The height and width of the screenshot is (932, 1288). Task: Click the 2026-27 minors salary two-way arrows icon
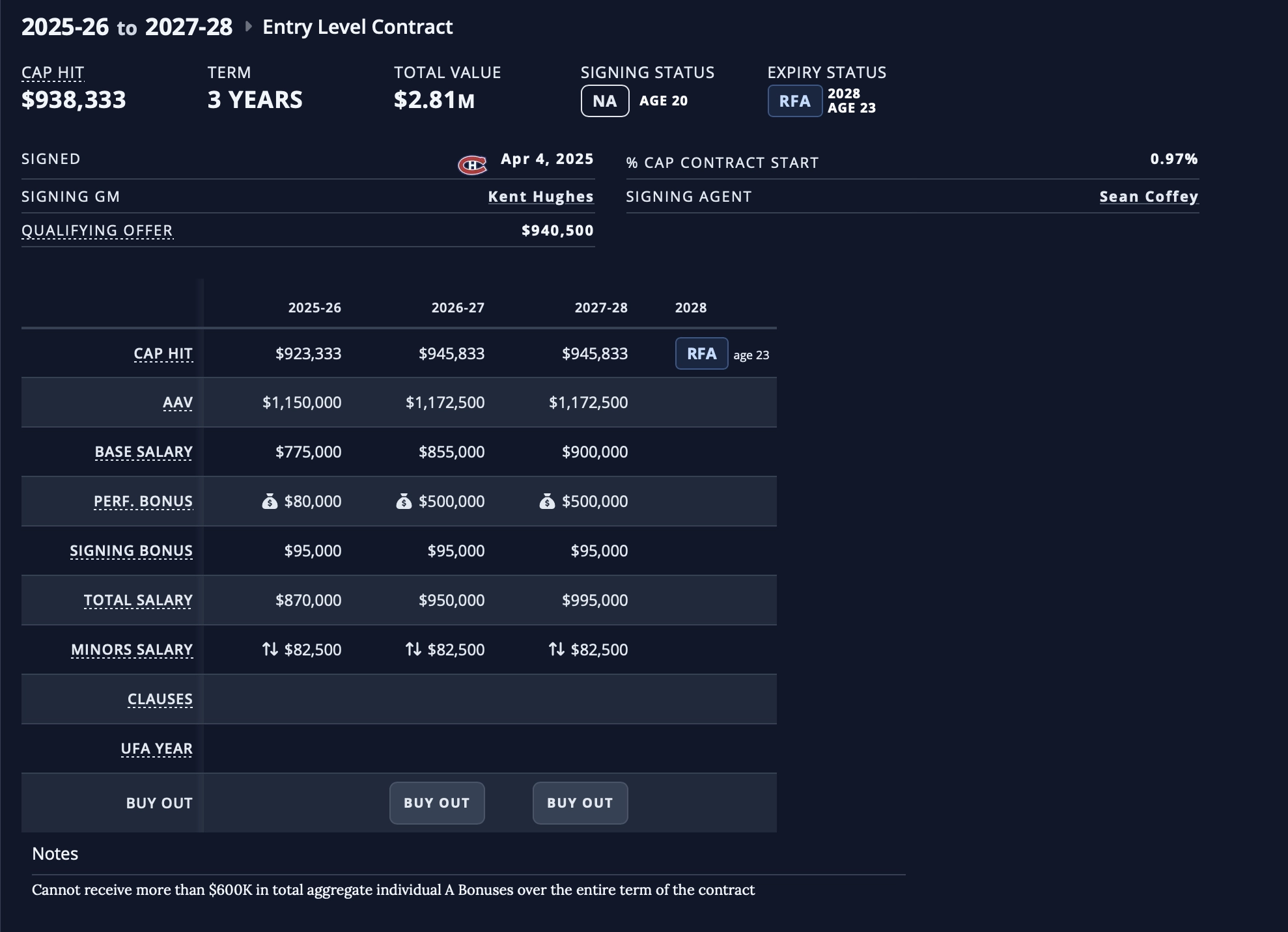413,649
